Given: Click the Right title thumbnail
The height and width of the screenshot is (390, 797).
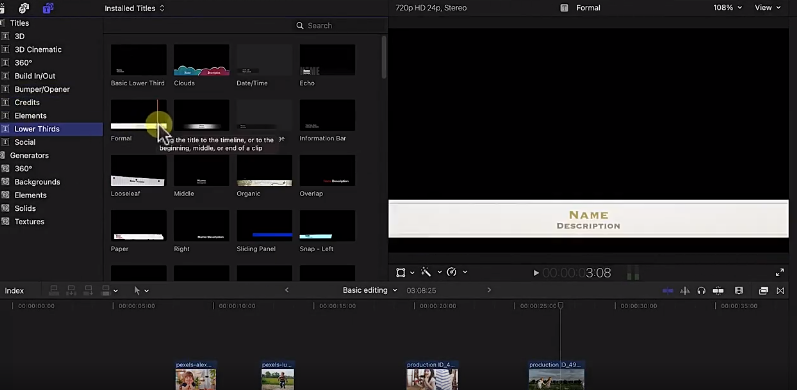Looking at the screenshot, I should (x=201, y=226).
